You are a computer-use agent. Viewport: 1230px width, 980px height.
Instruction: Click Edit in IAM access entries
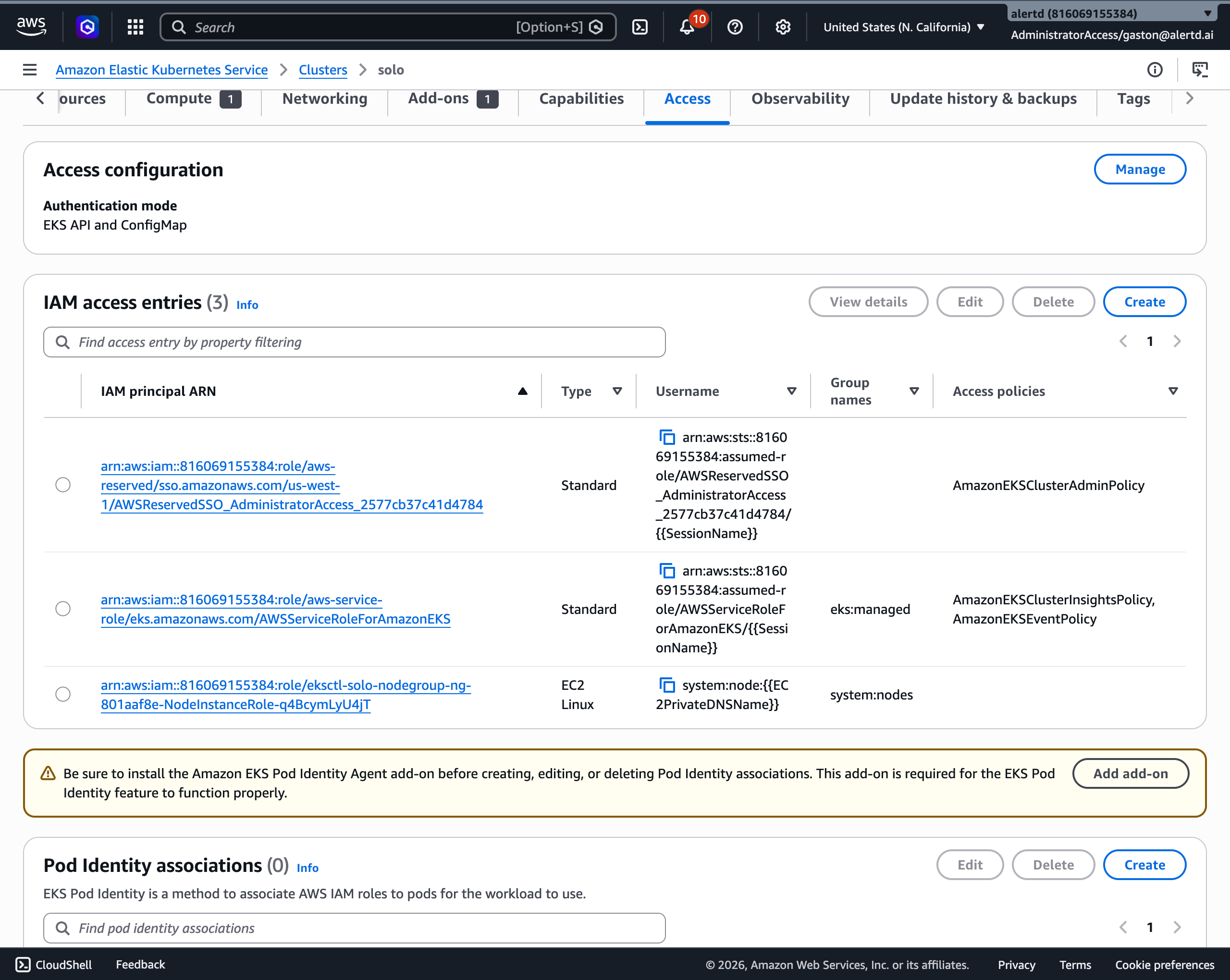point(970,302)
